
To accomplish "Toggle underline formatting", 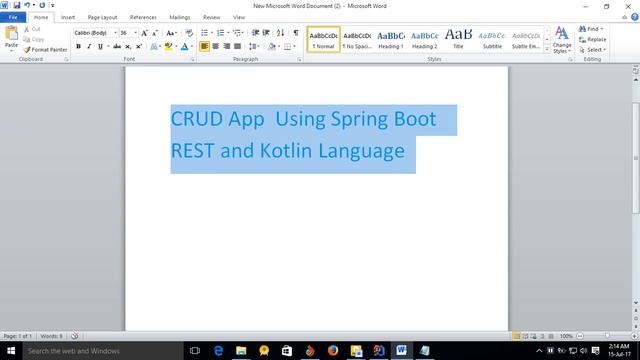I will pyautogui.click(x=100, y=47).
